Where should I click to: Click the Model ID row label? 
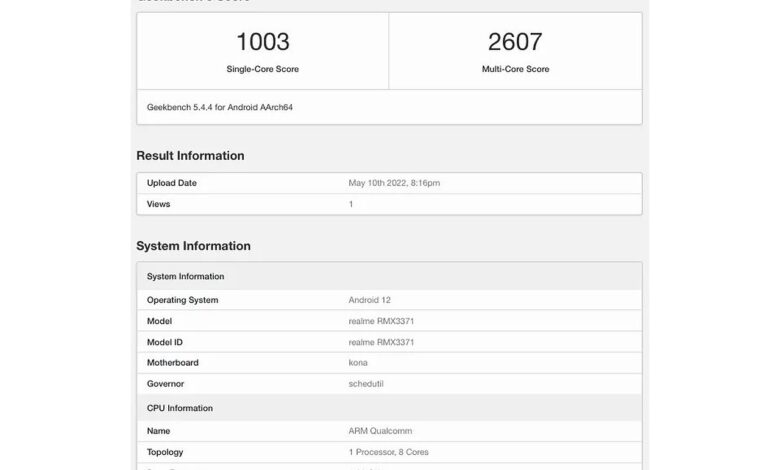(165, 342)
